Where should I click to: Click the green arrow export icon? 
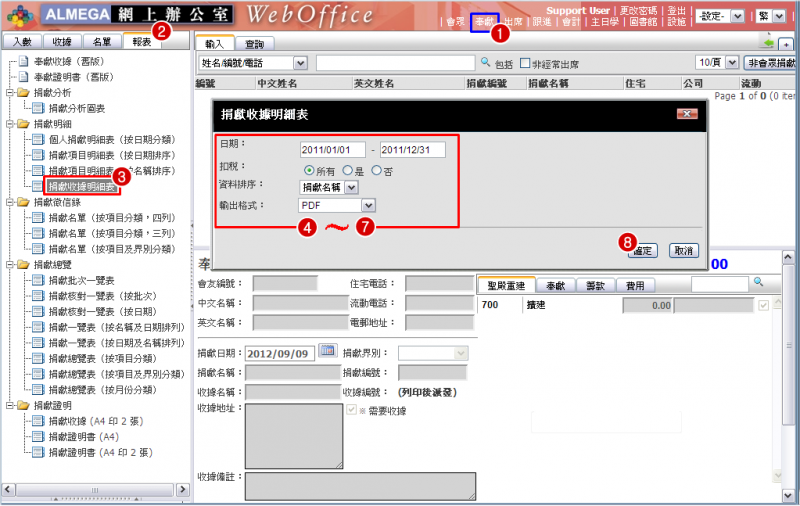[768, 43]
